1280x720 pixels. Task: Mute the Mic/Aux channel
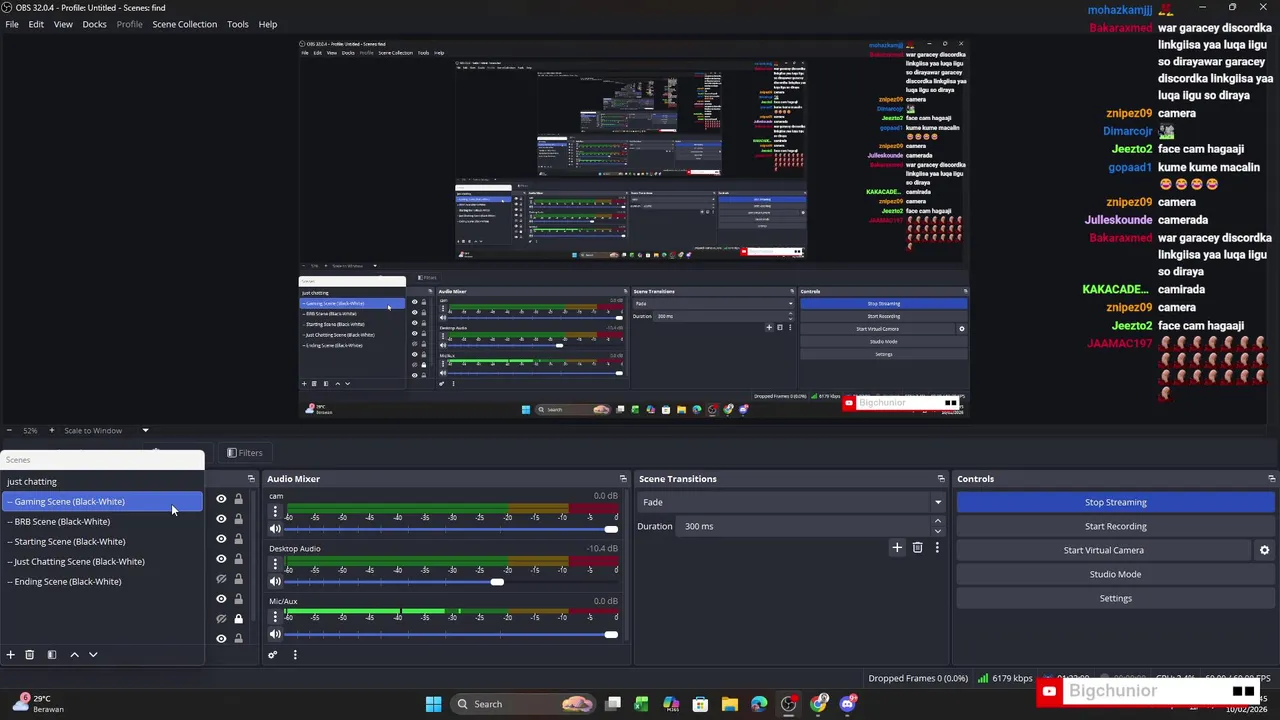(275, 634)
